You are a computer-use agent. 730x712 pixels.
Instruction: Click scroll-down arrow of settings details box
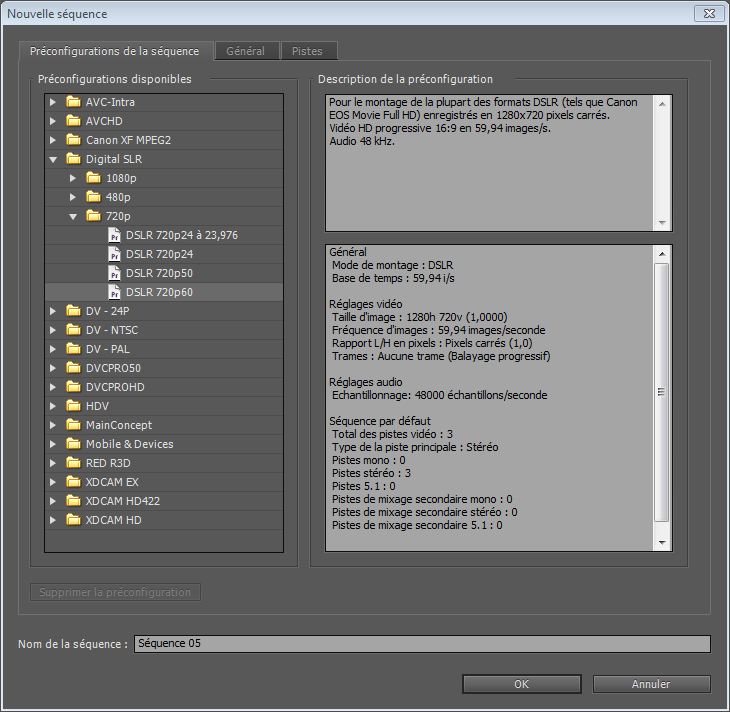point(662,542)
